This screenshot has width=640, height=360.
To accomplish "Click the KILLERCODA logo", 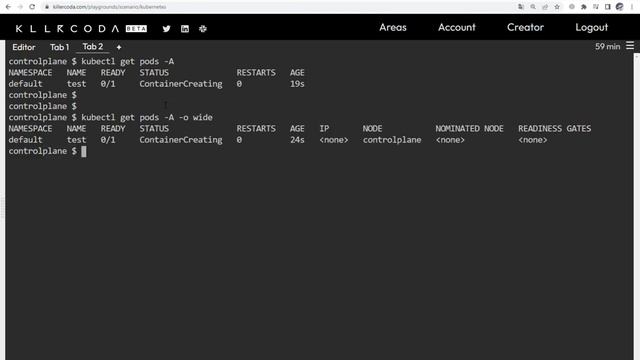I will click(x=67, y=29).
